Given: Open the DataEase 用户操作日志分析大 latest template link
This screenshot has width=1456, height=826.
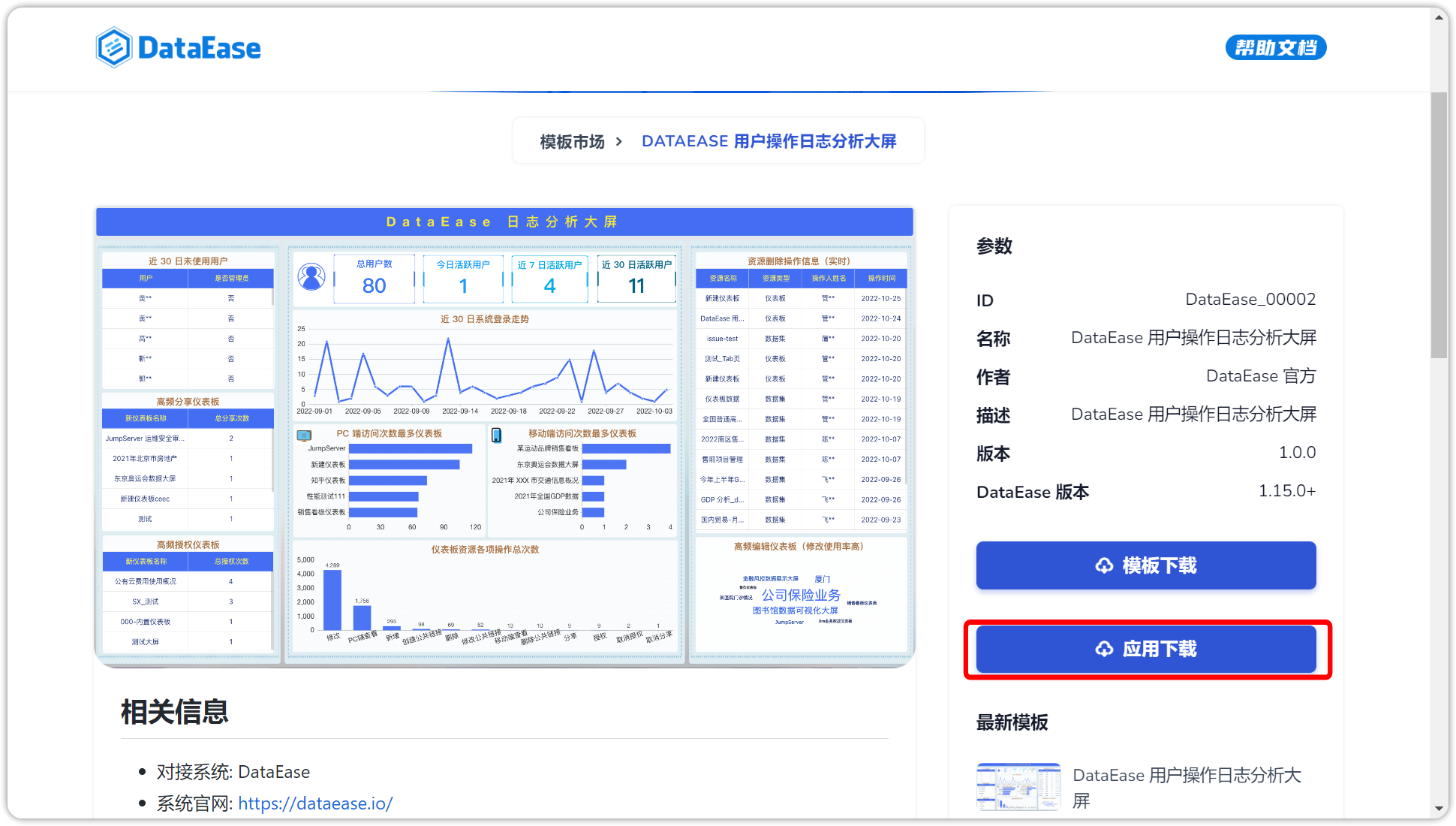Looking at the screenshot, I should click(x=1187, y=787).
